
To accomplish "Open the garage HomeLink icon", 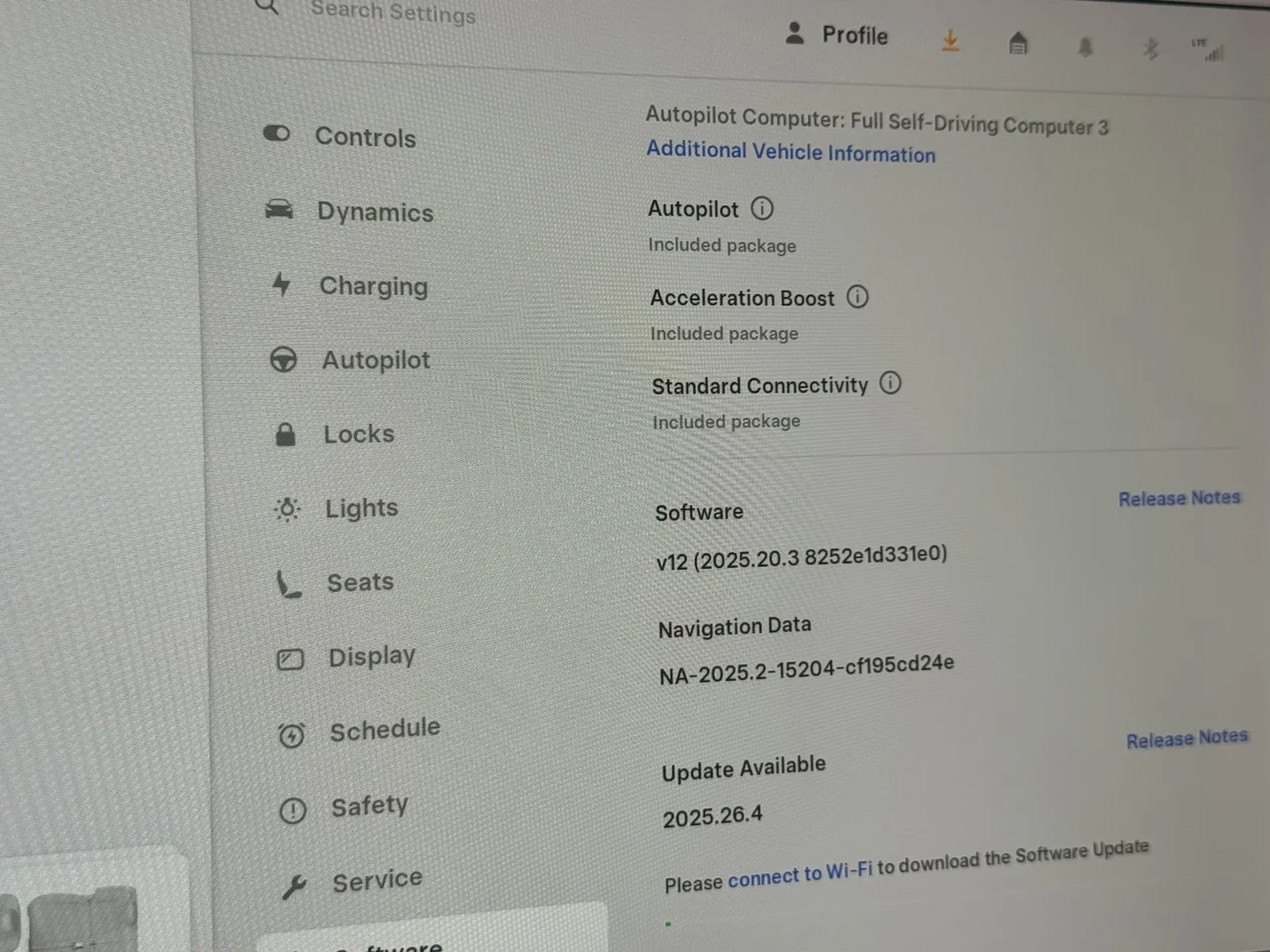I will [x=1018, y=43].
